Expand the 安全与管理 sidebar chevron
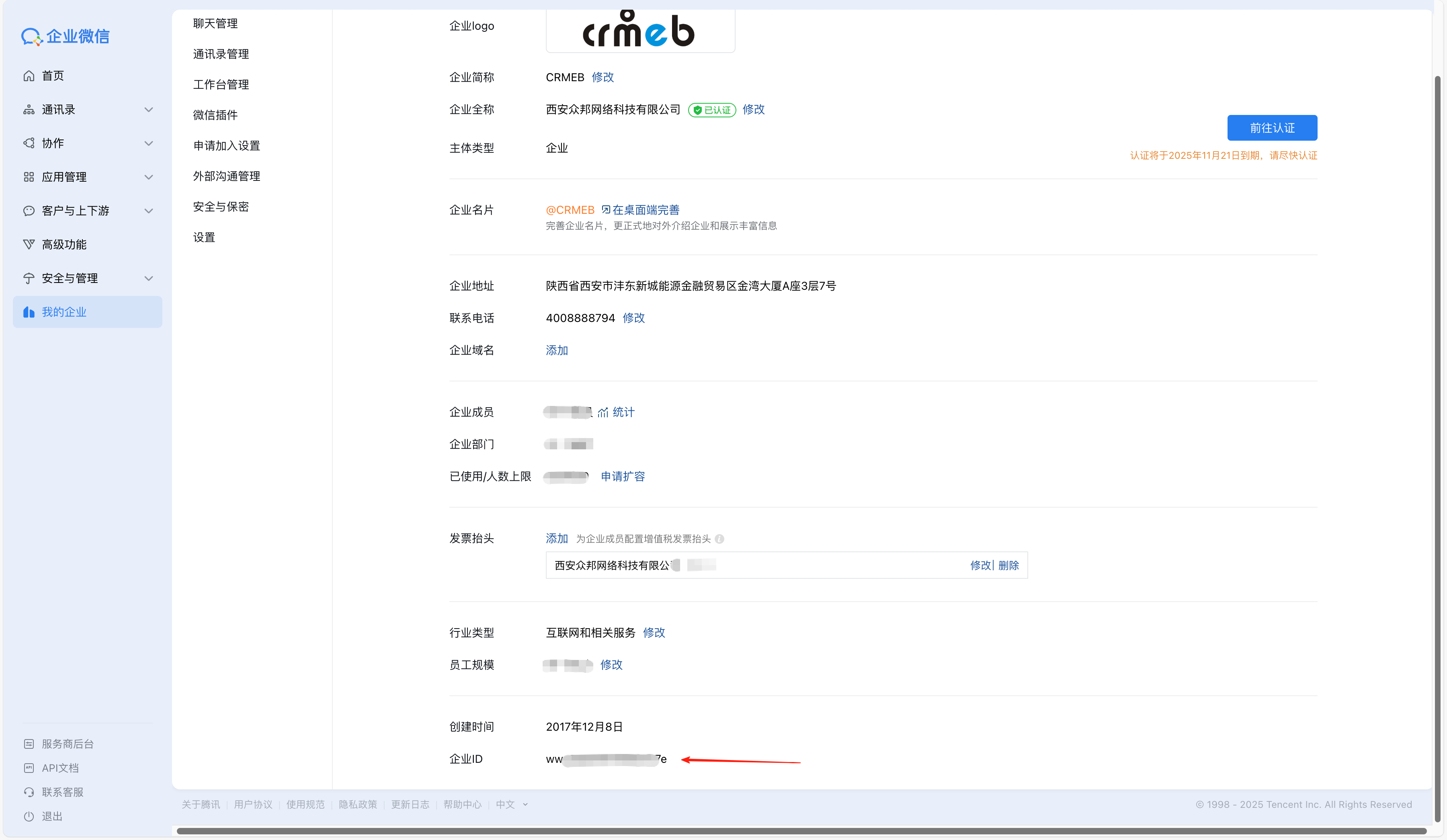The width and height of the screenshot is (1447, 840). (149, 279)
